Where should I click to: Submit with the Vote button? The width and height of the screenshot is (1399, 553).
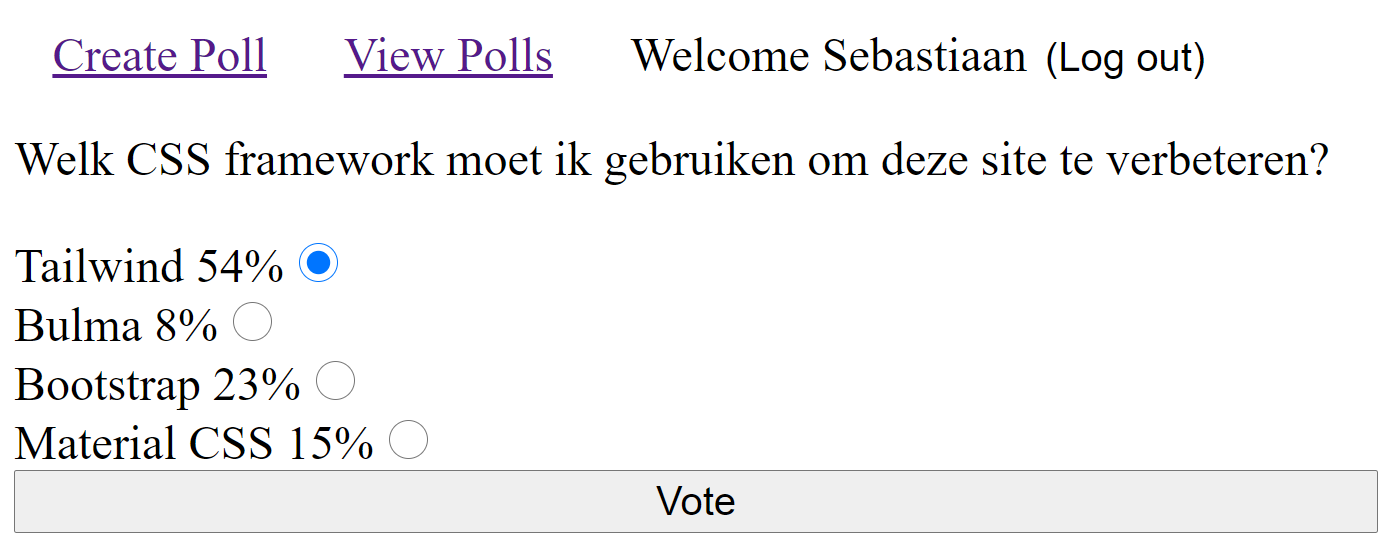pos(695,501)
